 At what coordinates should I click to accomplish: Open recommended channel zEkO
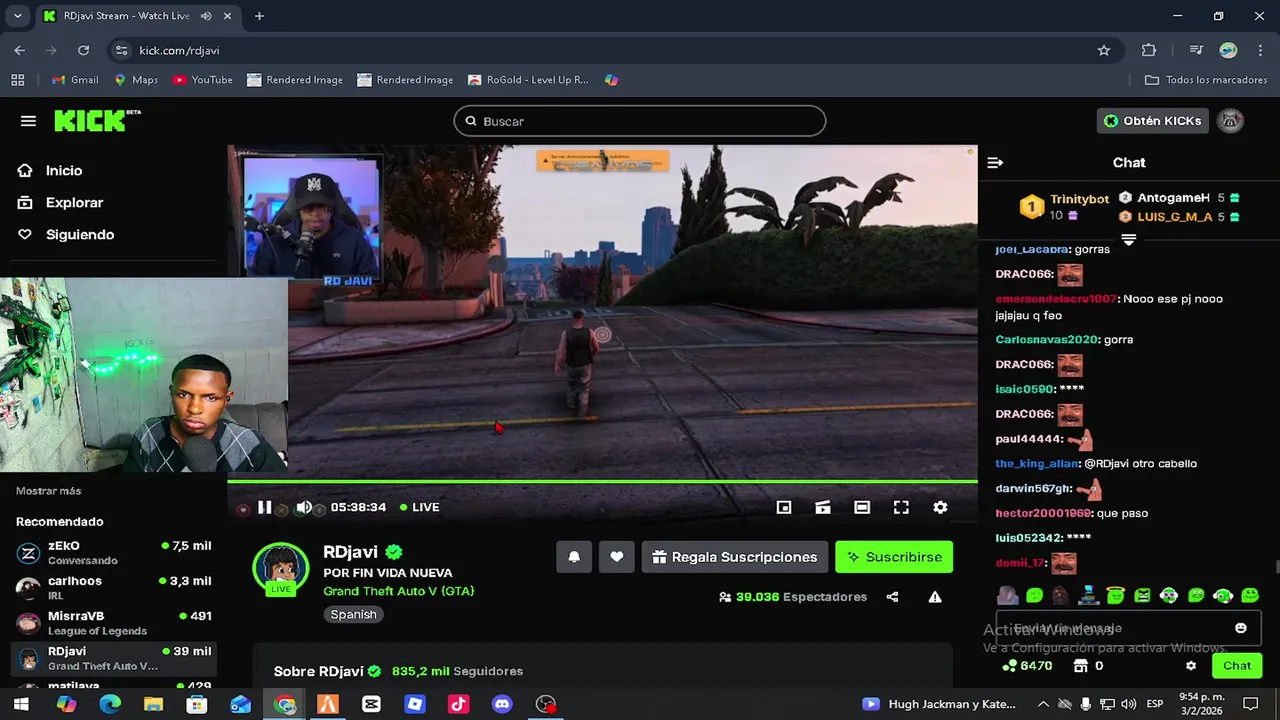point(113,553)
